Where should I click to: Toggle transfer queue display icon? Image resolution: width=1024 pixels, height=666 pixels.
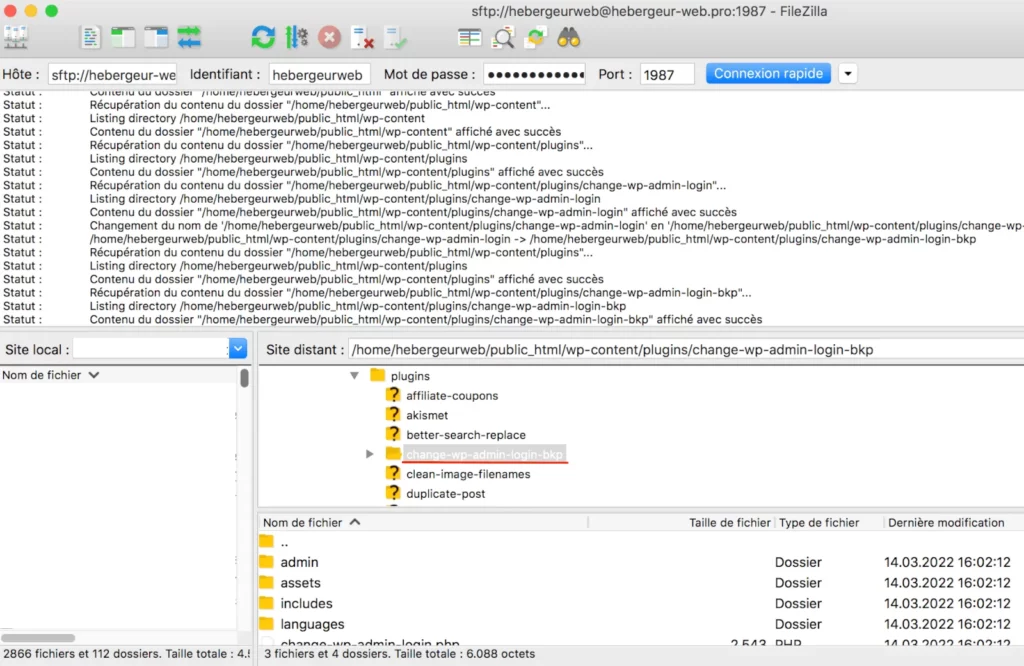pos(189,38)
